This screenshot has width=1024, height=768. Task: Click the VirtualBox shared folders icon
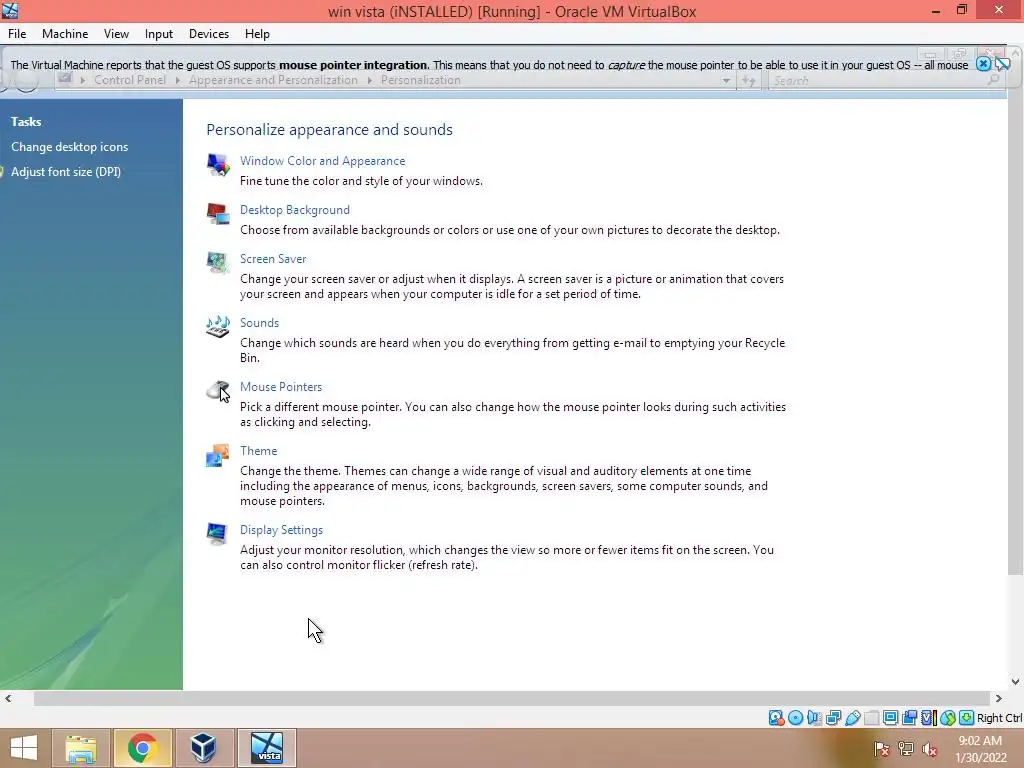pos(871,718)
